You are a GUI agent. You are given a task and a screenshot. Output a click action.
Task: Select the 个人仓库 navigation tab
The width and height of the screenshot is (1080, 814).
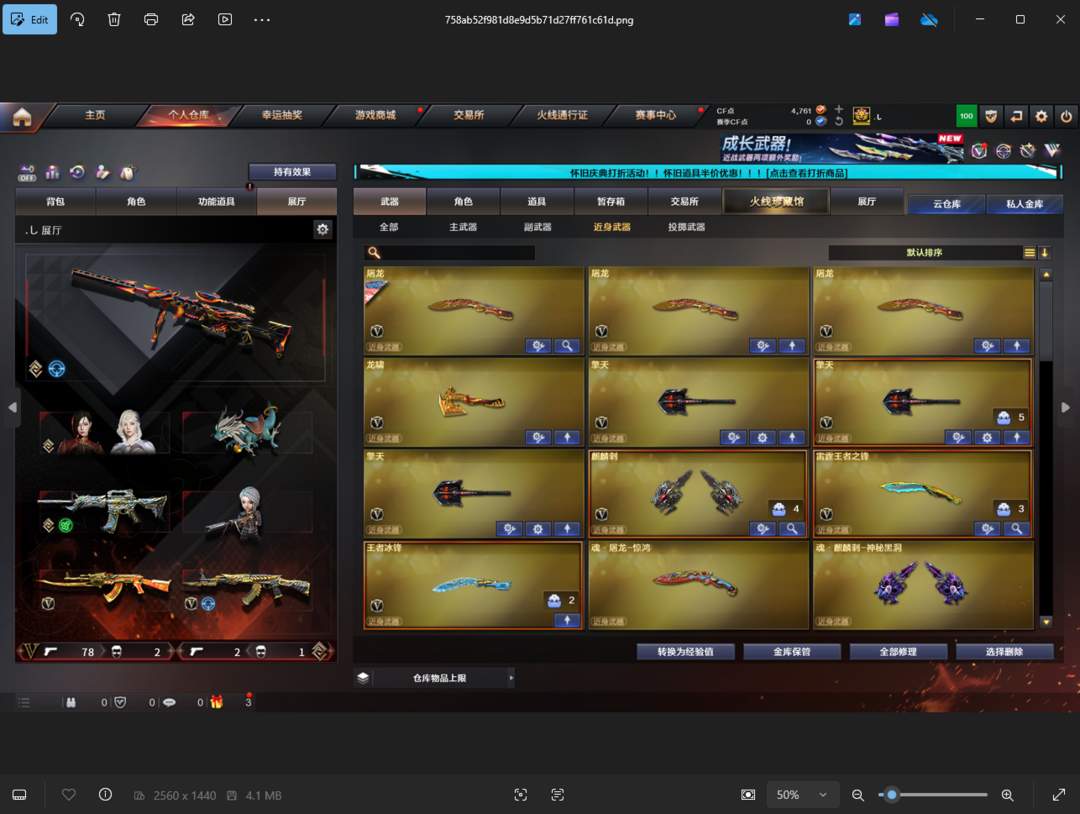[189, 115]
